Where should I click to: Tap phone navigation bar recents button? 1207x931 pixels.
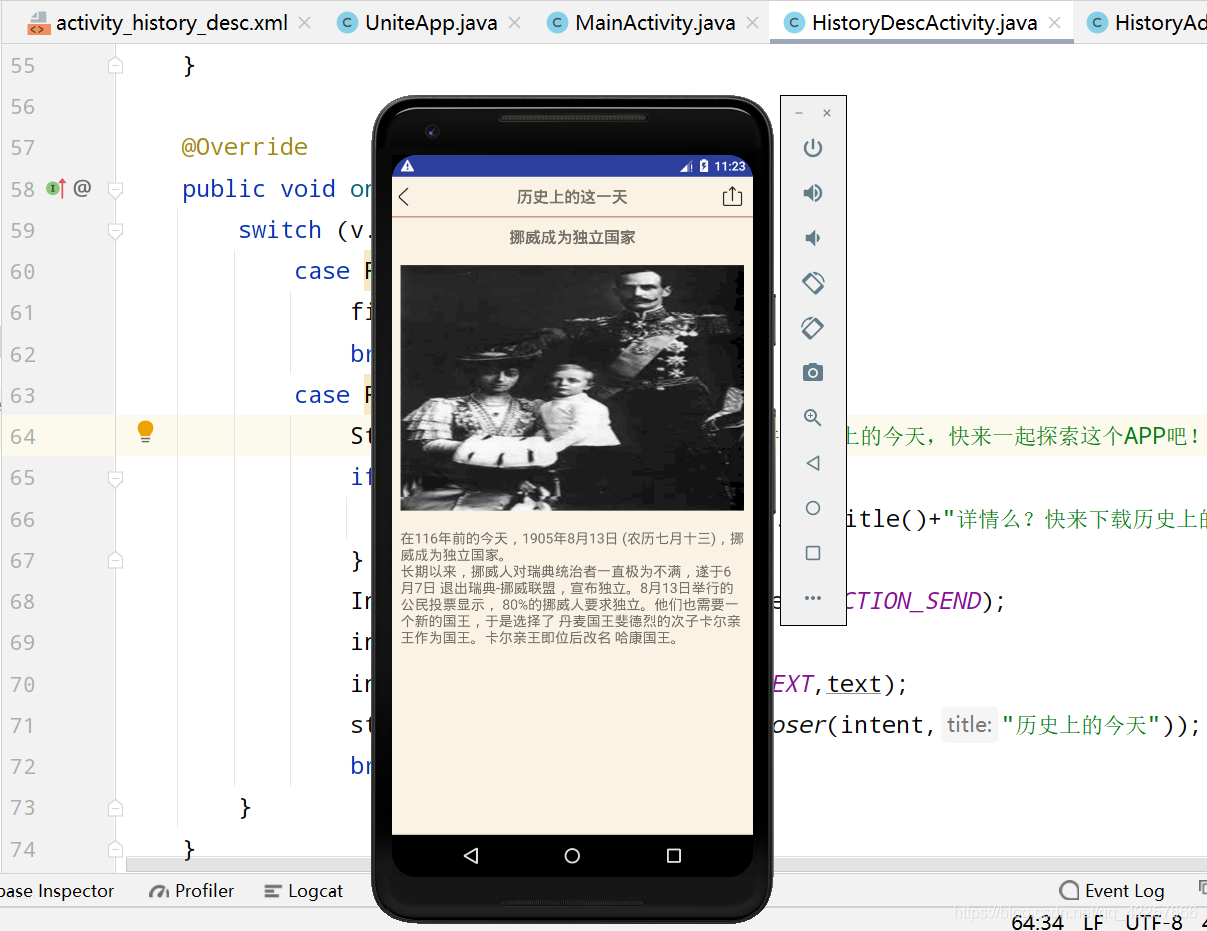(674, 856)
